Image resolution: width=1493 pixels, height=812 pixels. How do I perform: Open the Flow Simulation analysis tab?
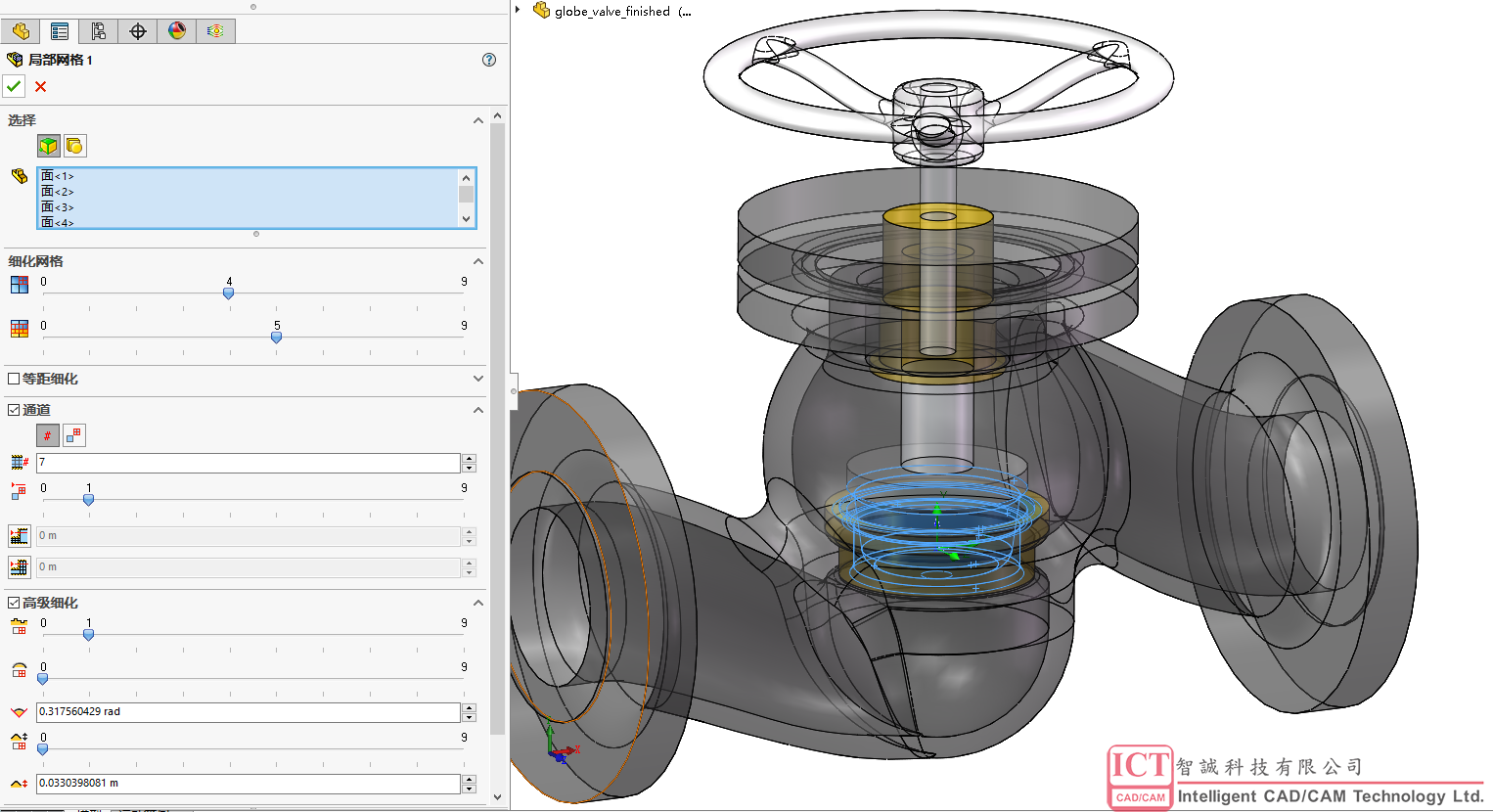pyautogui.click(x=215, y=31)
